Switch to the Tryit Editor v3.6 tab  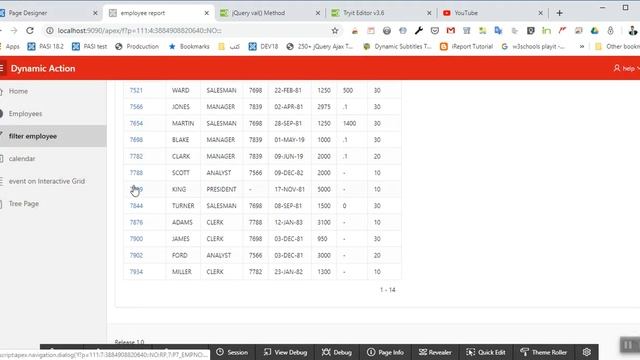pyautogui.click(x=380, y=13)
